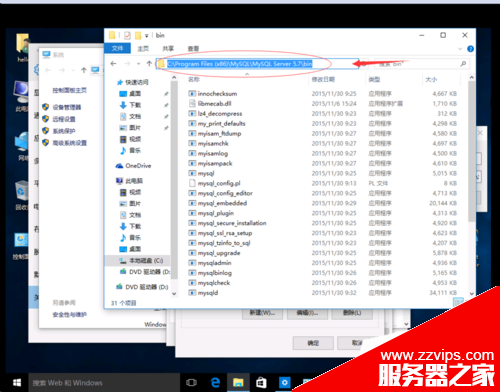Select the mysqlbinlog file name
The width and height of the screenshot is (500, 392).
(x=215, y=273)
